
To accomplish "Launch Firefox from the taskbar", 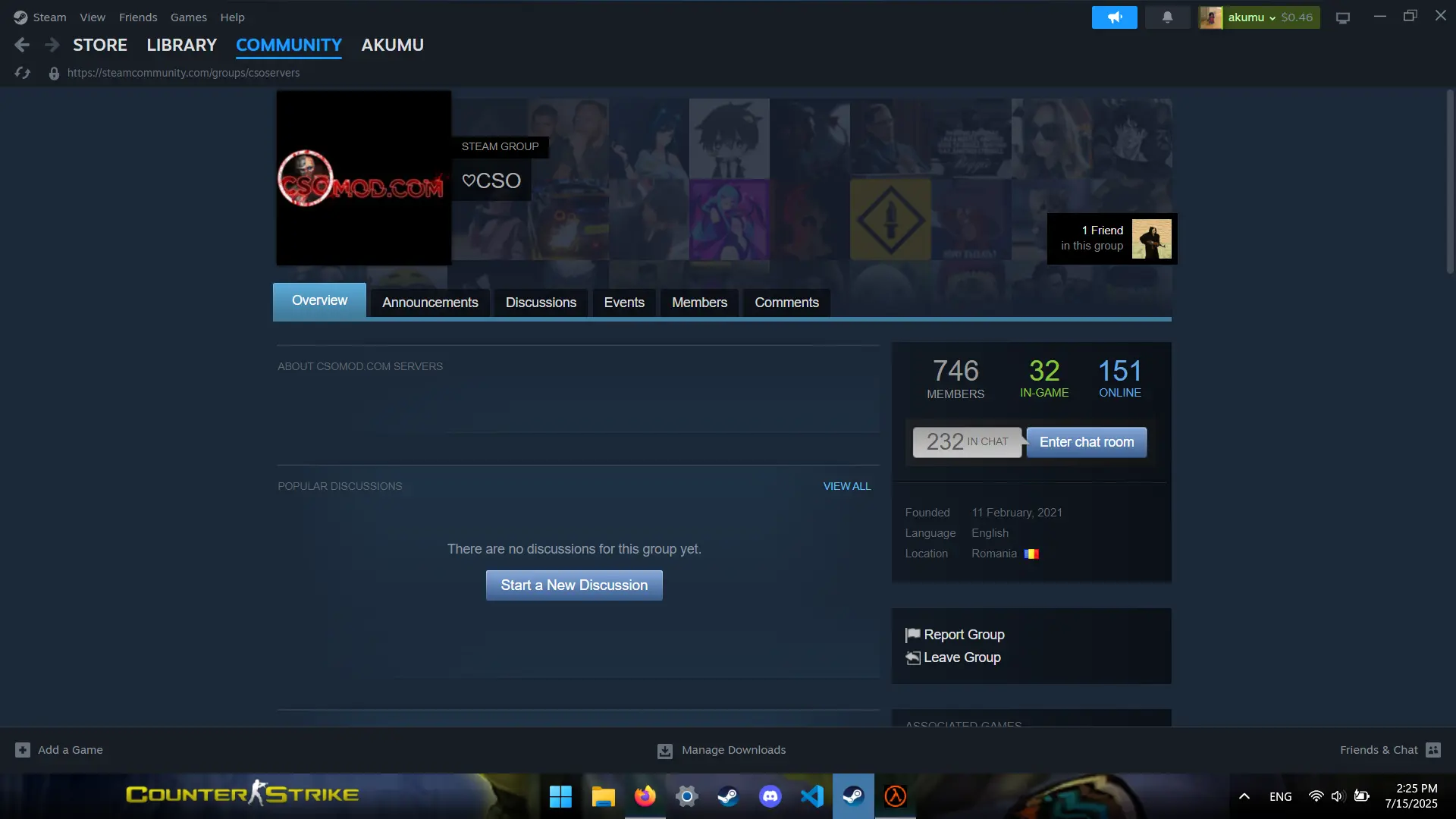I will (645, 796).
